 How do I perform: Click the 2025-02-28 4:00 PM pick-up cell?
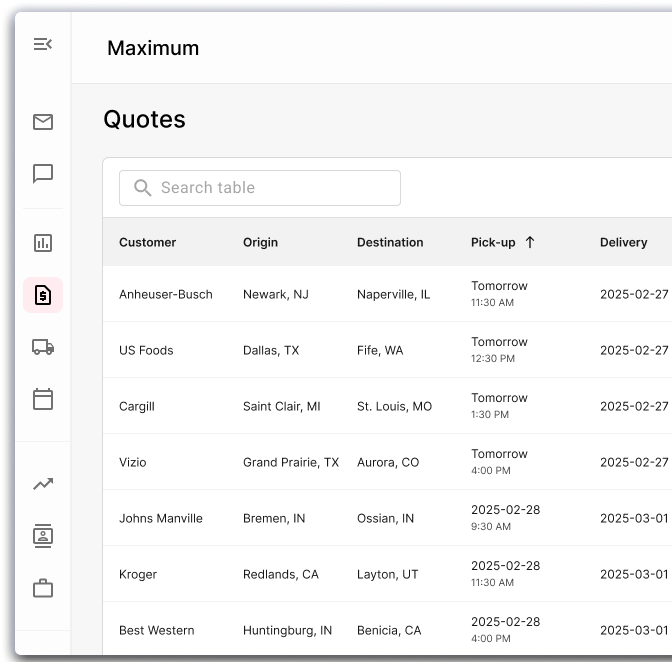tap(506, 630)
